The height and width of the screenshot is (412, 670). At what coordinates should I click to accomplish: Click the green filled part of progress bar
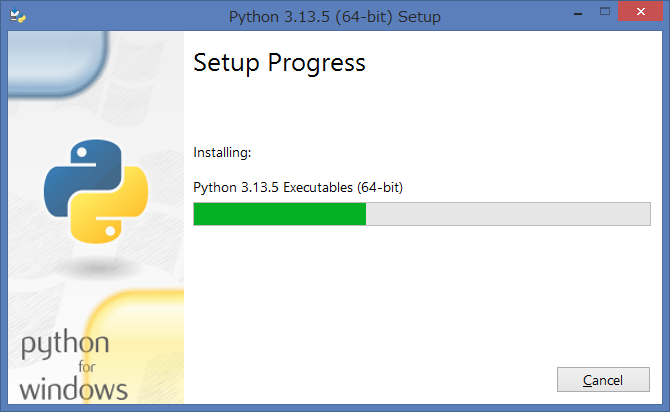pyautogui.click(x=279, y=214)
